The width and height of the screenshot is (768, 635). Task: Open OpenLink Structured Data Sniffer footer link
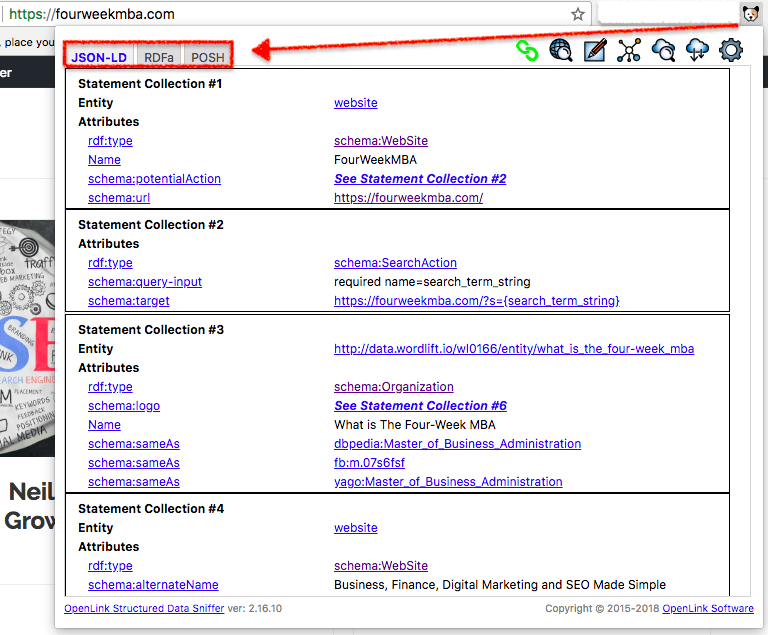[x=144, y=609]
